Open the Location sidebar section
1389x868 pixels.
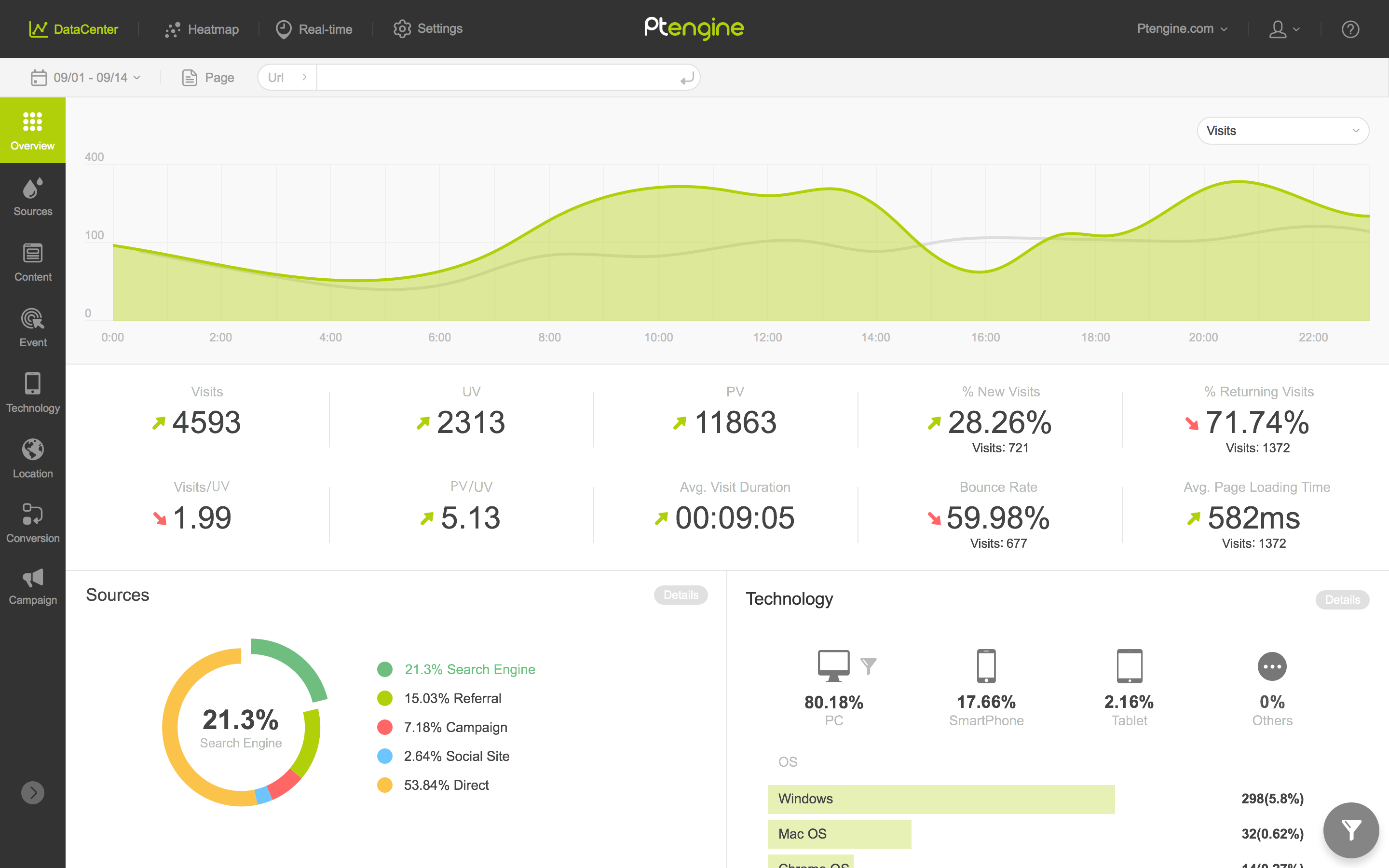click(x=33, y=458)
